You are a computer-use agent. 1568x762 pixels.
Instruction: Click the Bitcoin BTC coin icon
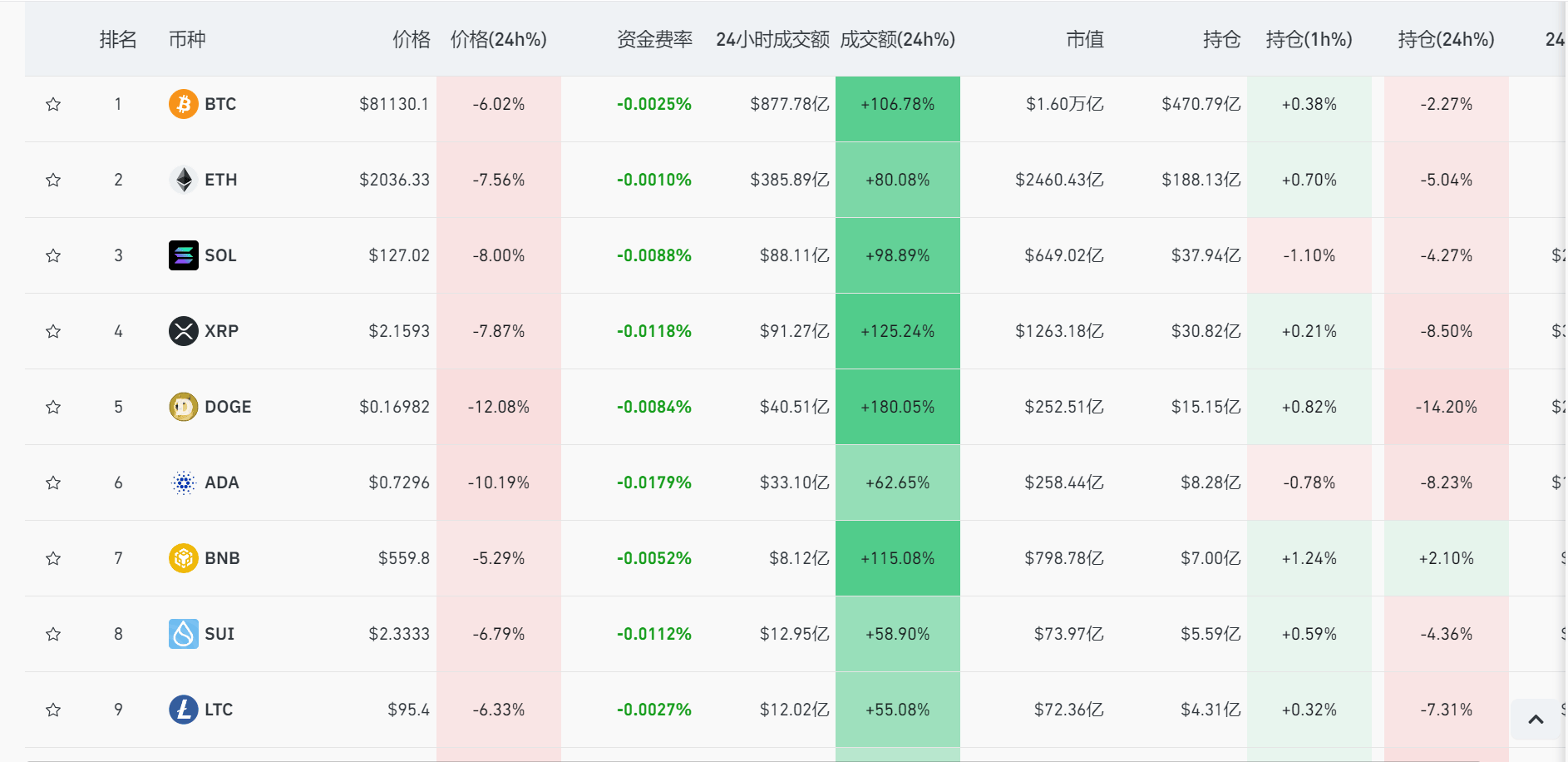pos(183,104)
